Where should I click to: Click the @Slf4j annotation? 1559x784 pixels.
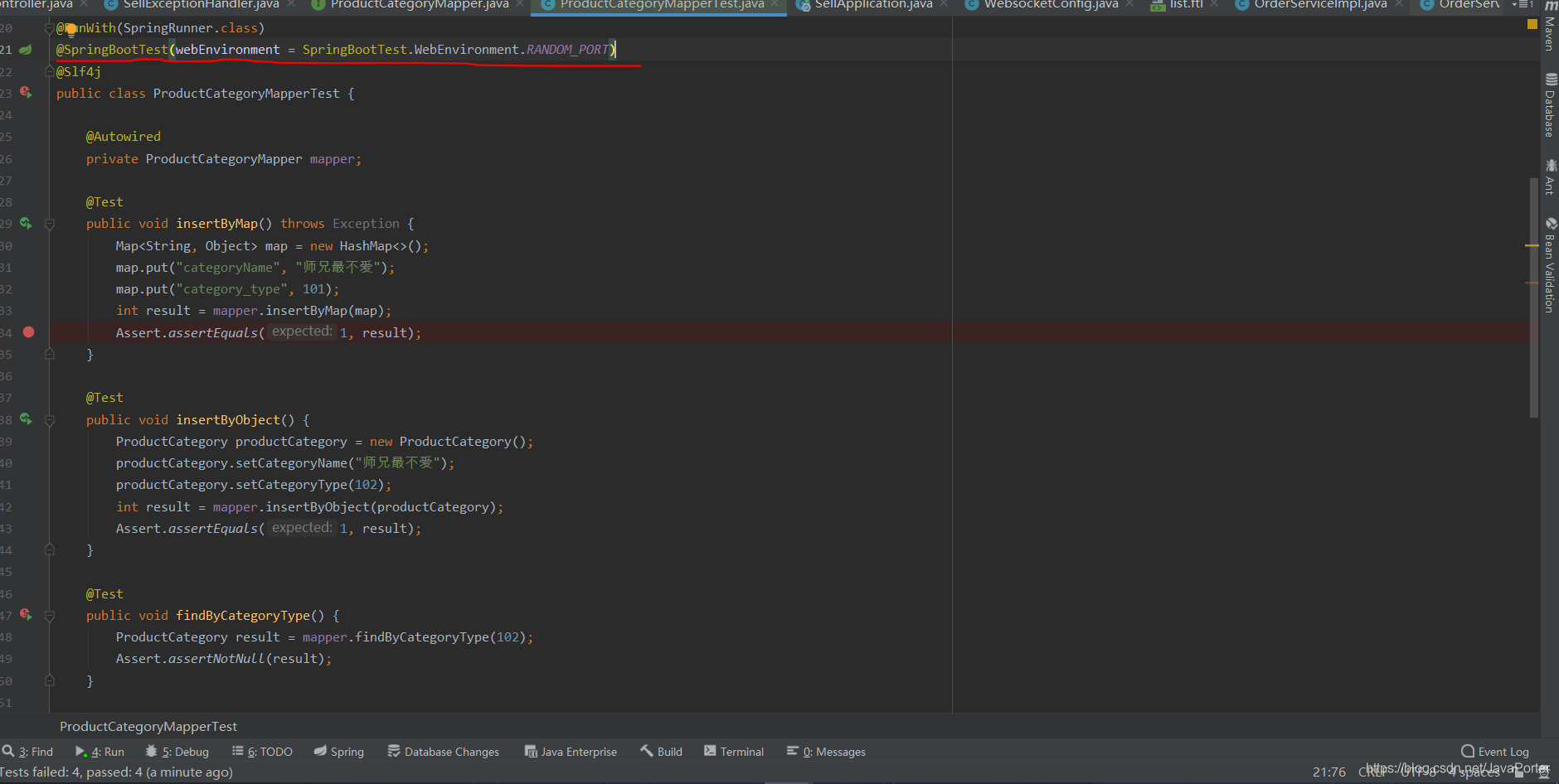(79, 72)
